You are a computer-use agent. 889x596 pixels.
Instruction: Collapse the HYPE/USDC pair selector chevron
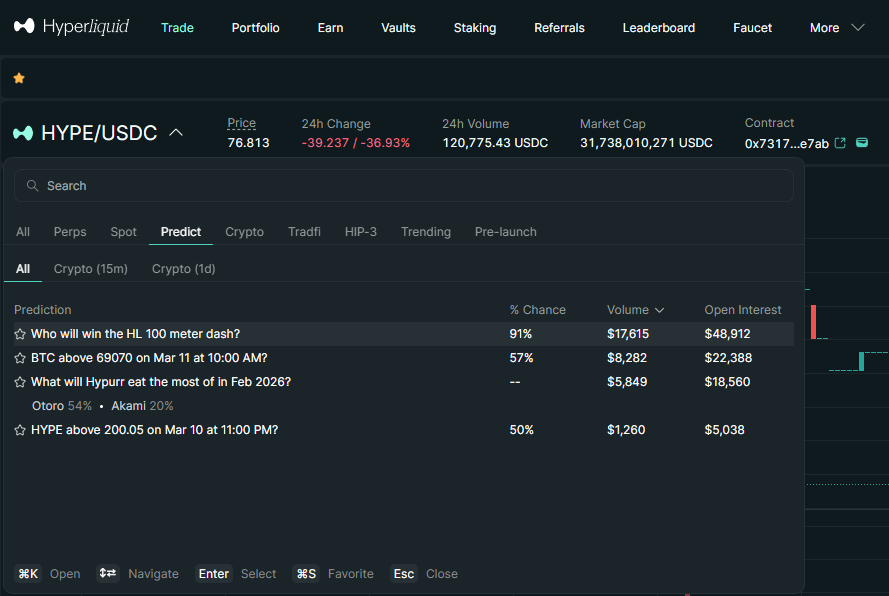[x=176, y=133]
